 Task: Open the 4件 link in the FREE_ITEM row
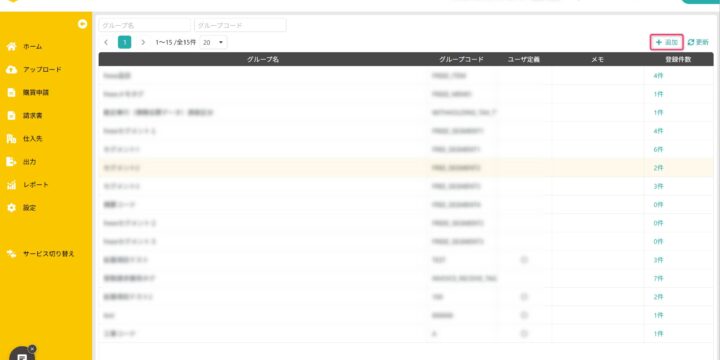pos(658,76)
